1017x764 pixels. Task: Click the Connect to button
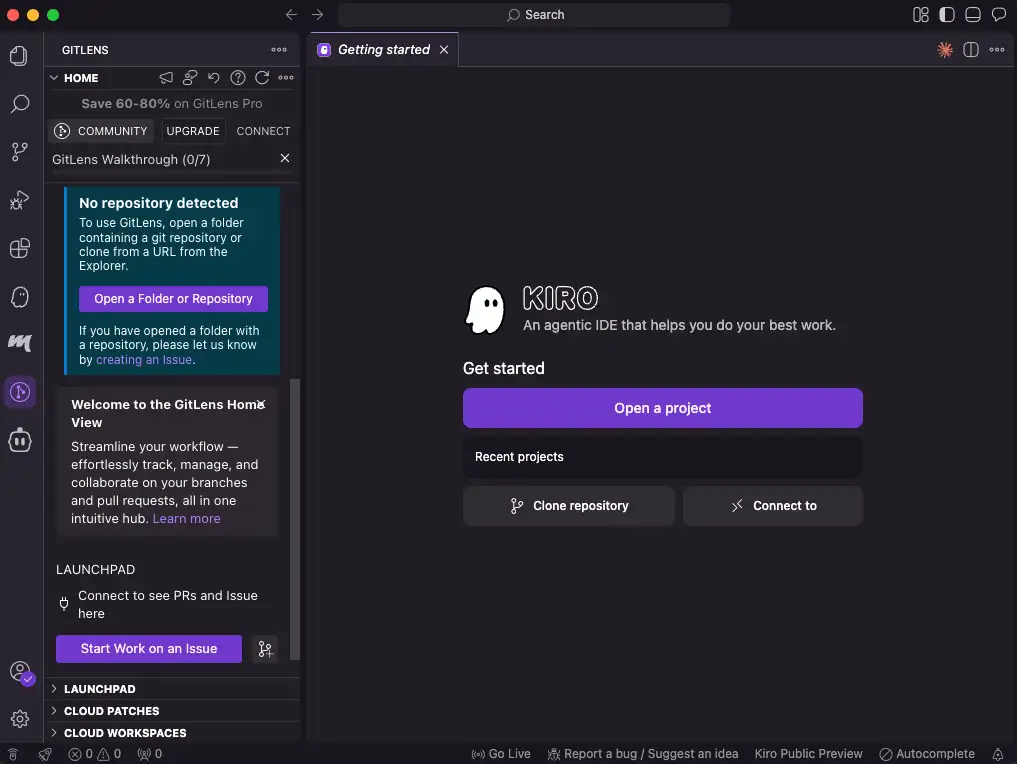pos(772,506)
